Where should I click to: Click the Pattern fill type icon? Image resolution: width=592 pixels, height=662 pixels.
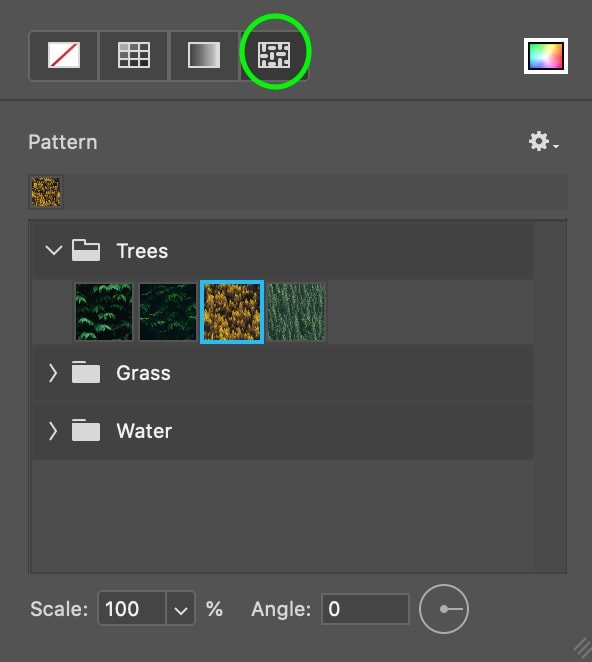(274, 55)
